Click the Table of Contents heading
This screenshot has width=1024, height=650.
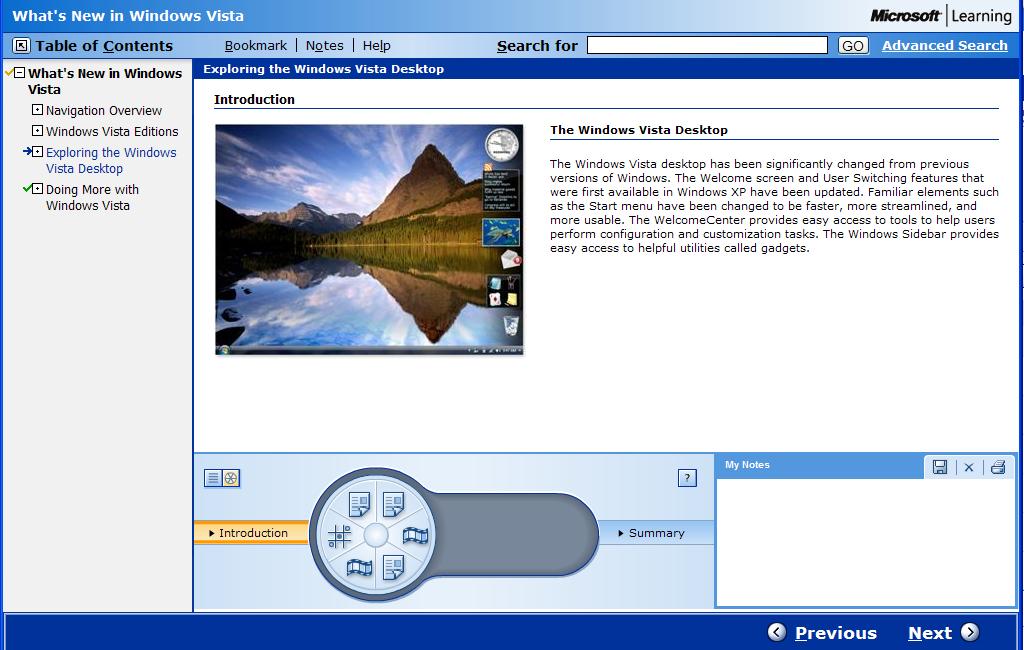104,46
